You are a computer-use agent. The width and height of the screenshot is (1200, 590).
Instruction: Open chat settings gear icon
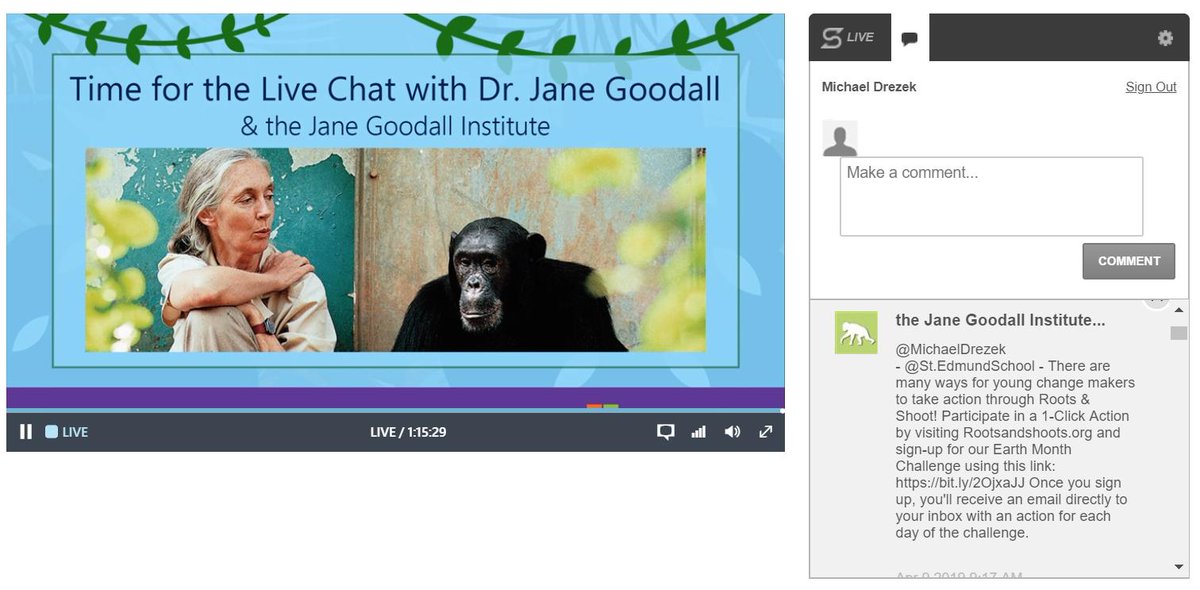pyautogui.click(x=1165, y=38)
